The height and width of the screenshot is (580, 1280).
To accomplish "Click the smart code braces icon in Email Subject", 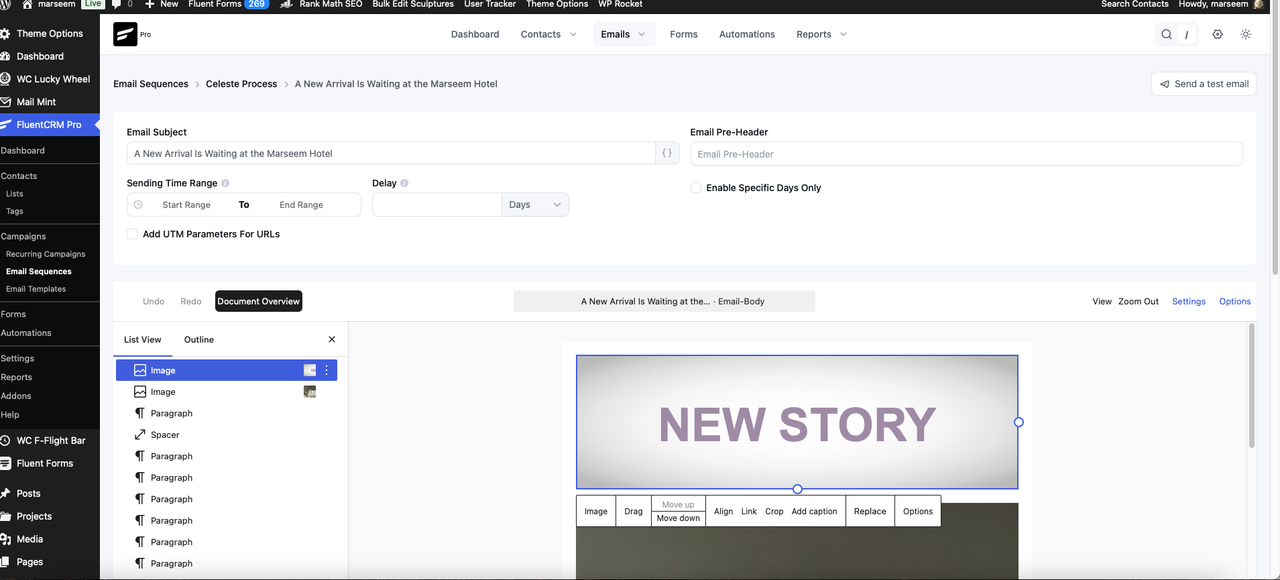I will 667,154.
